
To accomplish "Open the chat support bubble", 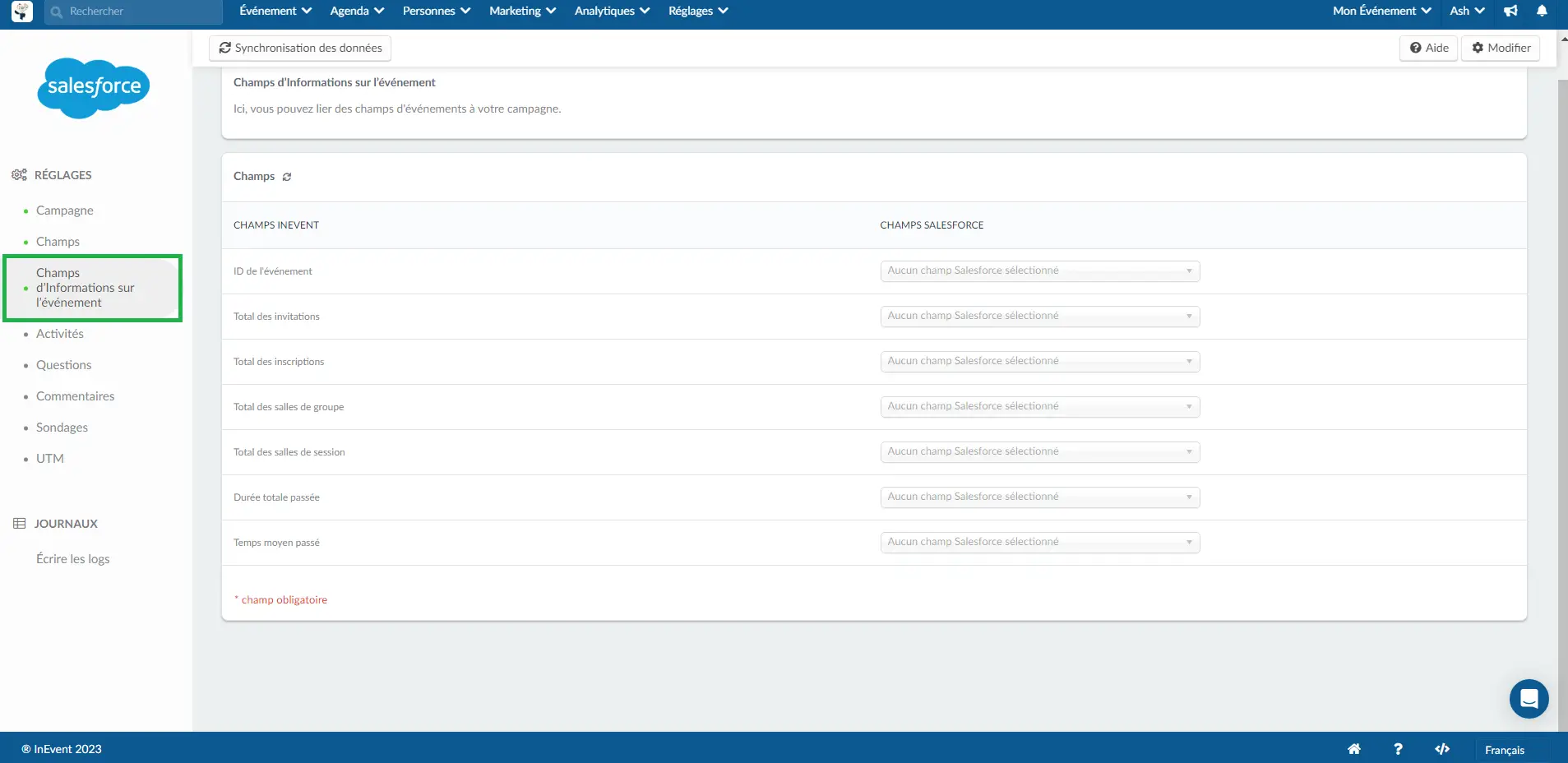I will 1529,699.
